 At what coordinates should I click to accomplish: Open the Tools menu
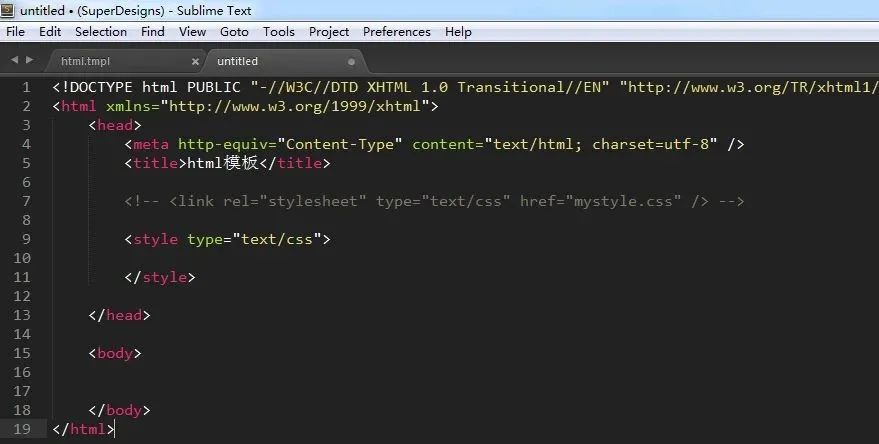[x=279, y=32]
